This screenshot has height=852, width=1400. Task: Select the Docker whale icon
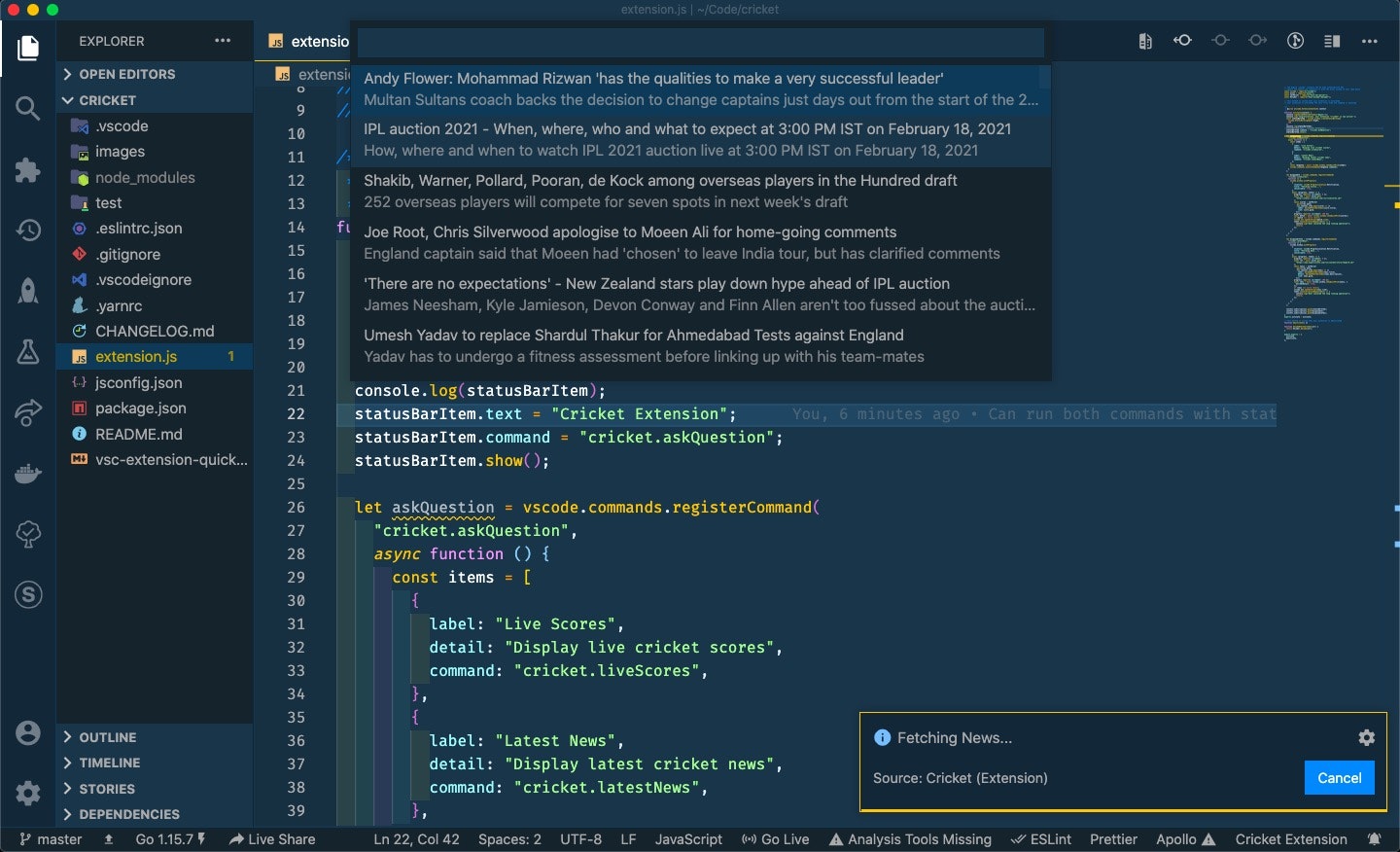tap(27, 474)
